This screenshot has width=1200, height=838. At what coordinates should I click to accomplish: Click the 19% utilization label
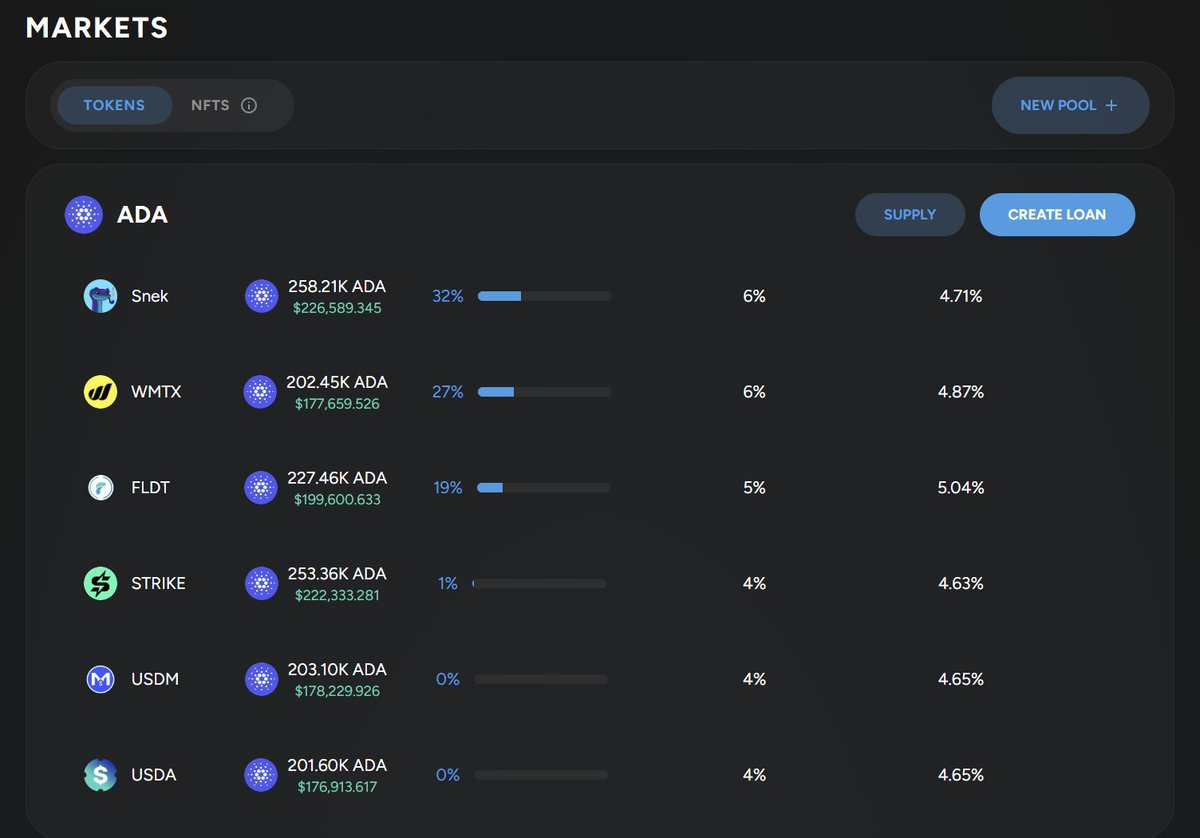click(448, 488)
